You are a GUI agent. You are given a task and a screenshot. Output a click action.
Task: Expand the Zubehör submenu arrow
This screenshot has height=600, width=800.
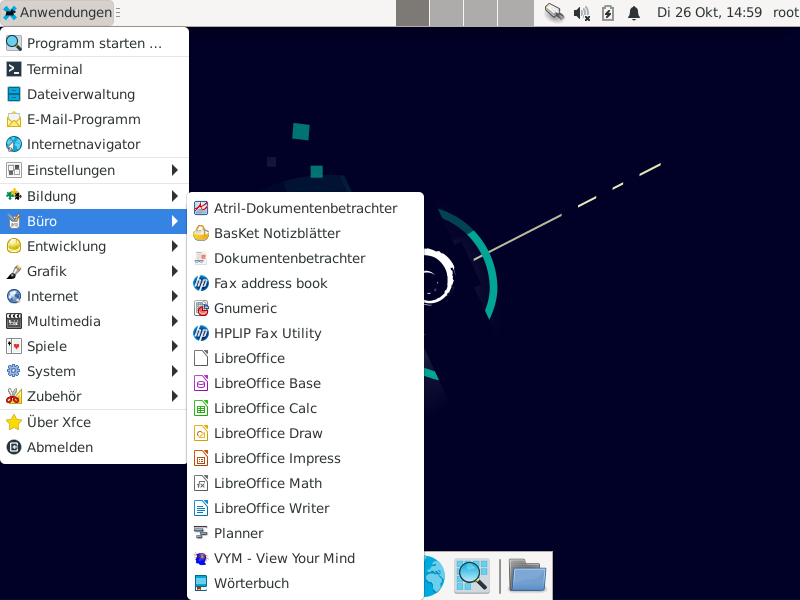click(175, 396)
